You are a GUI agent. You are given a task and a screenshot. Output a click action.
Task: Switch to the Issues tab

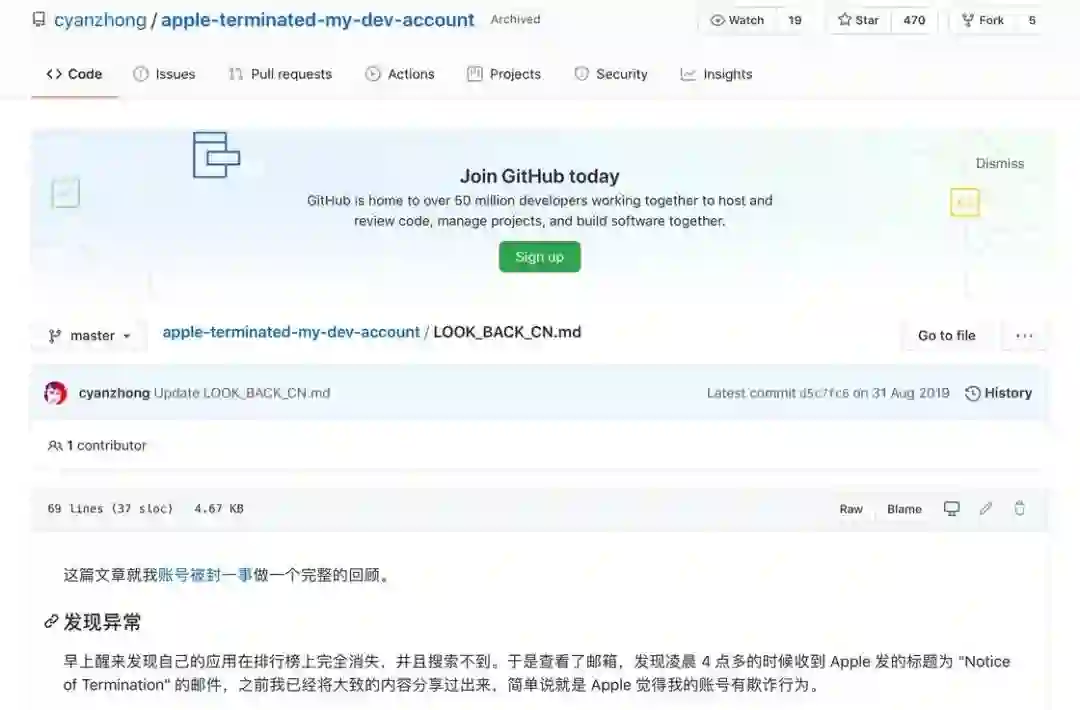[164, 74]
